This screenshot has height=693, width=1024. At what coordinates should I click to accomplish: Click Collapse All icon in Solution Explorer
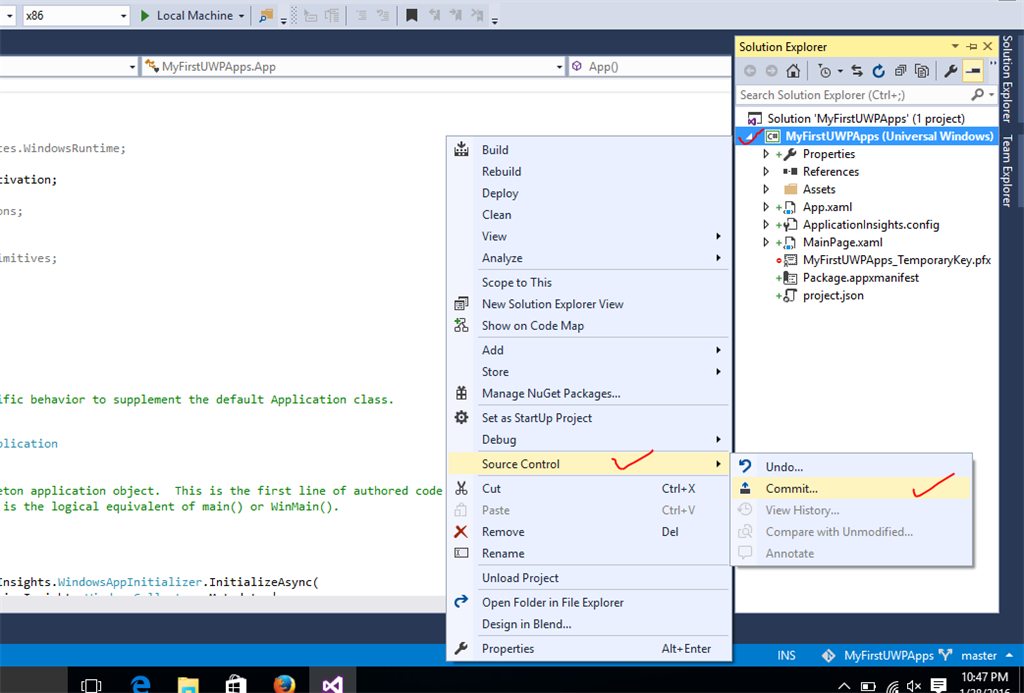pyautogui.click(x=899, y=71)
